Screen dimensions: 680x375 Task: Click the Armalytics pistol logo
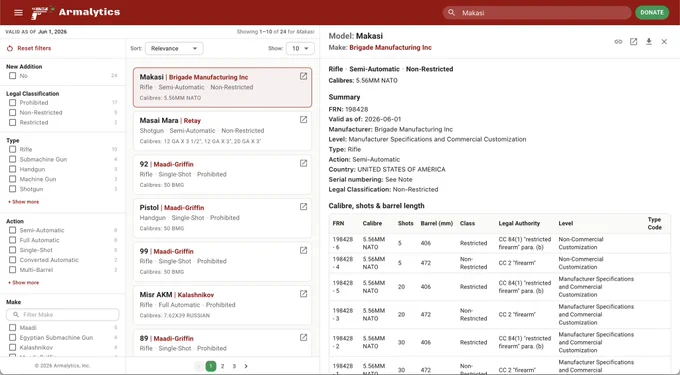[x=42, y=13]
